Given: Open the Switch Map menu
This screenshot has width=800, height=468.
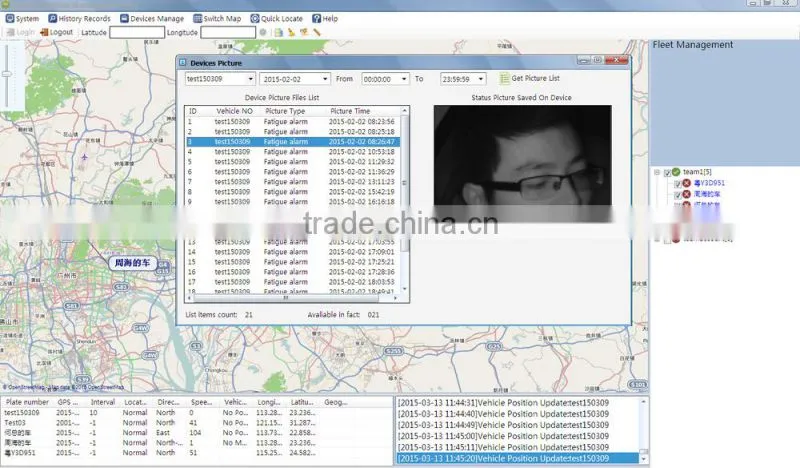Looking at the screenshot, I should (217, 18).
